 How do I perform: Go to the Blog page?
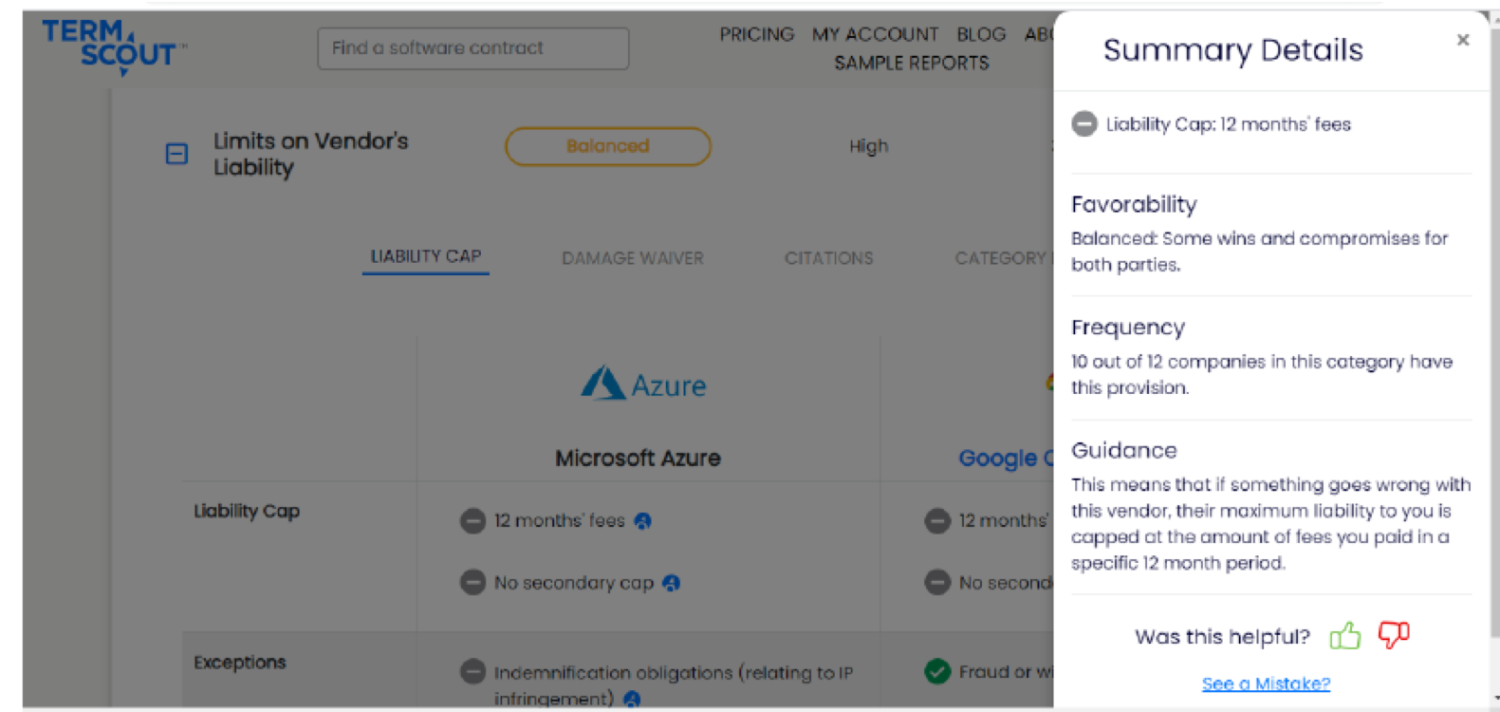click(x=981, y=34)
